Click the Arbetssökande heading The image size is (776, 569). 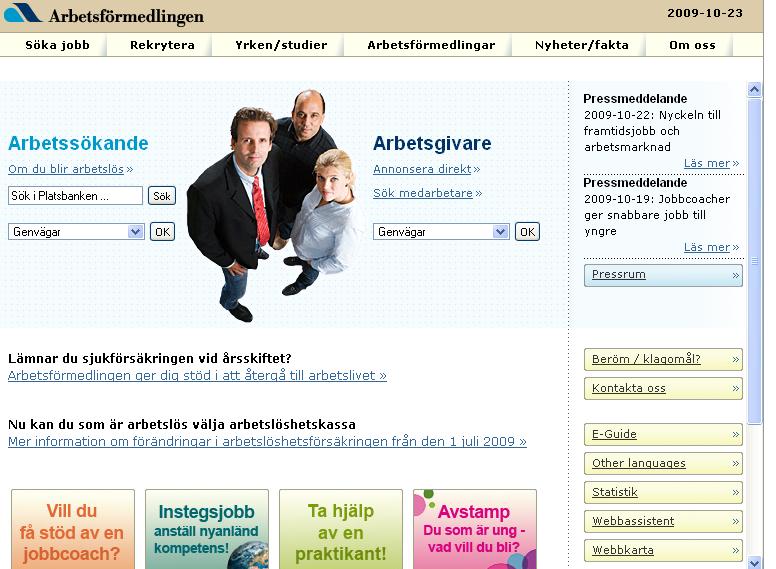click(78, 143)
